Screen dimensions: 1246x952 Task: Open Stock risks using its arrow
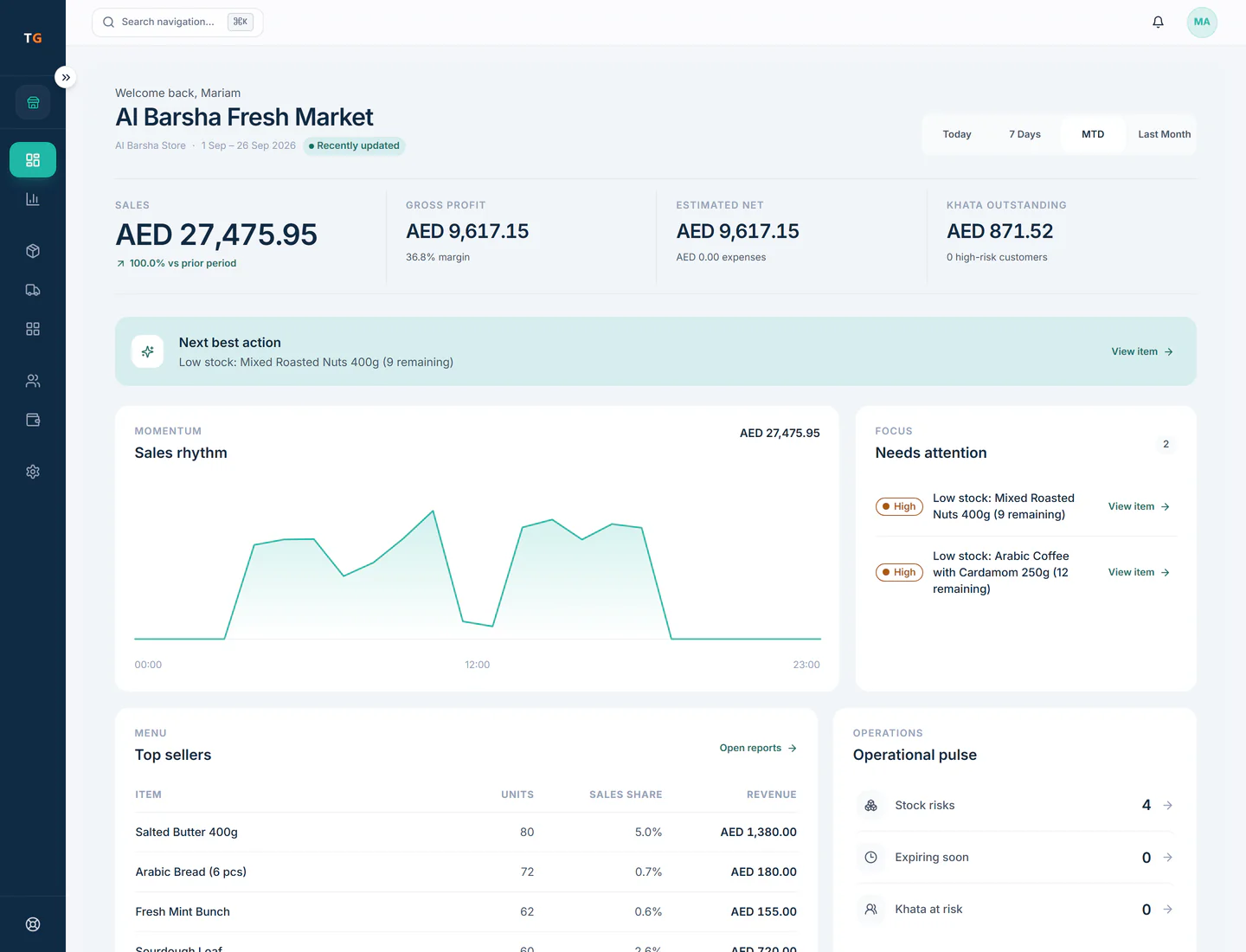pos(1167,805)
